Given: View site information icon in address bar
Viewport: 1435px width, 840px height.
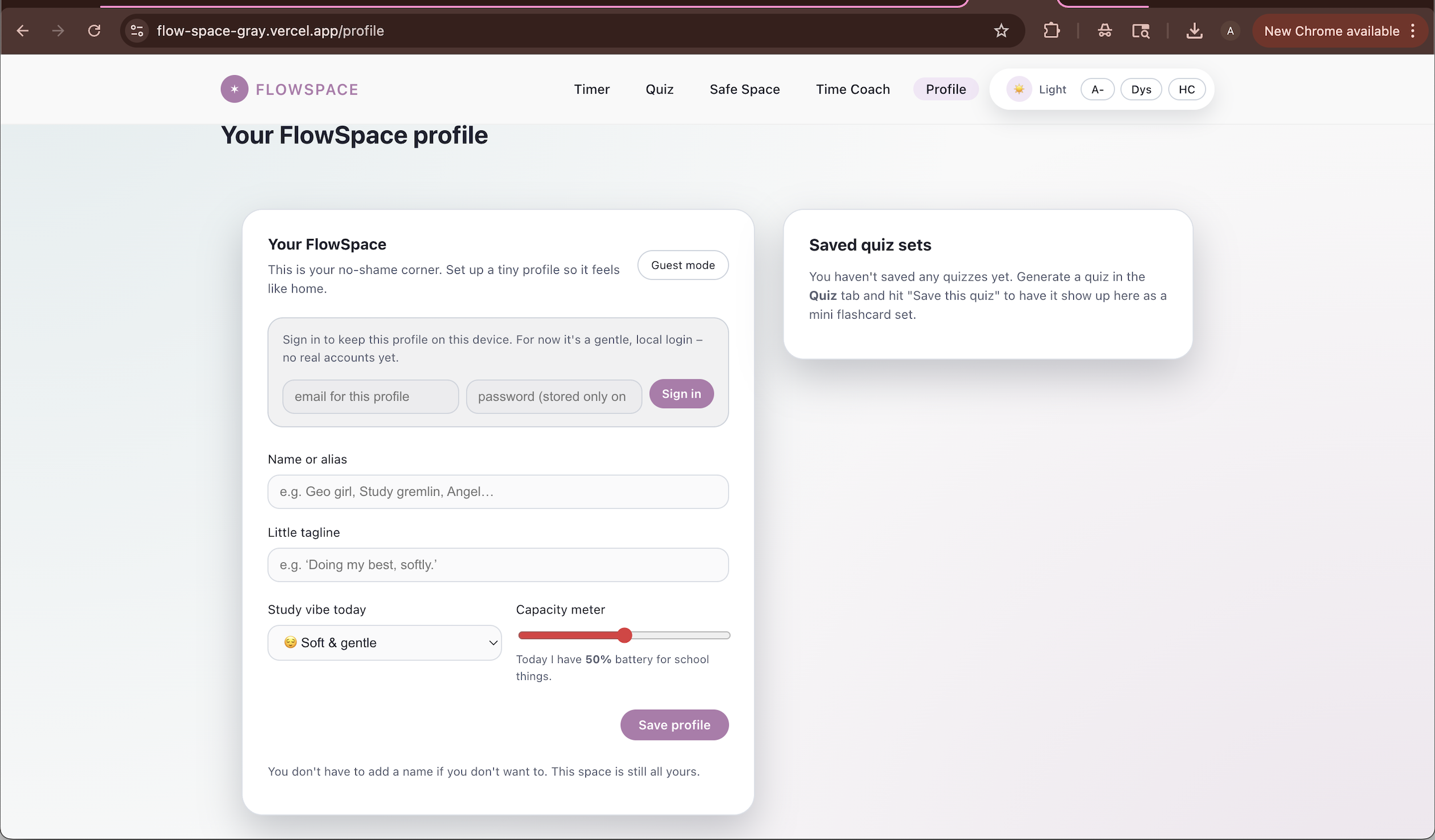Looking at the screenshot, I should coord(137,31).
